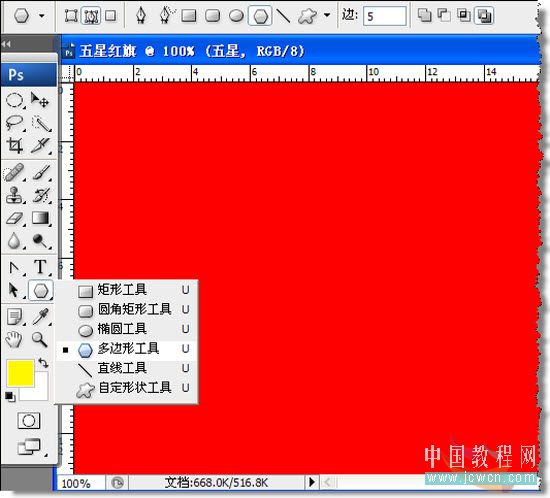
Task: Open the polygon geometry options dropdown
Action: pyautogui.click(x=327, y=15)
